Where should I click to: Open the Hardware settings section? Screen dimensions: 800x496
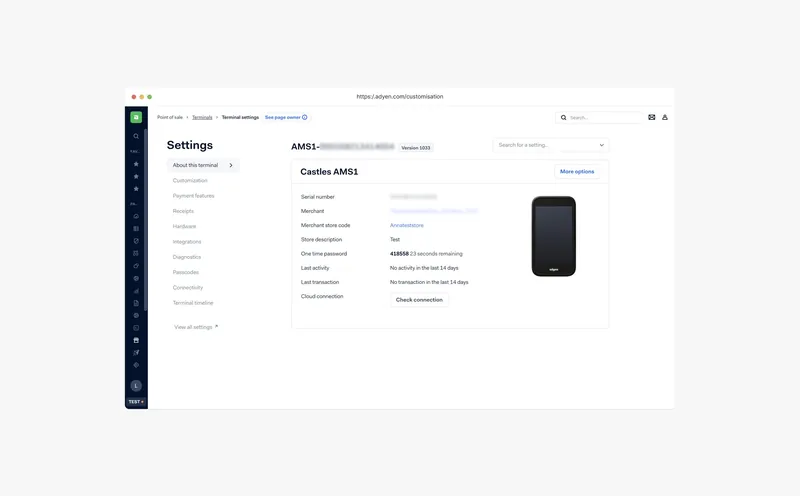pyautogui.click(x=184, y=226)
